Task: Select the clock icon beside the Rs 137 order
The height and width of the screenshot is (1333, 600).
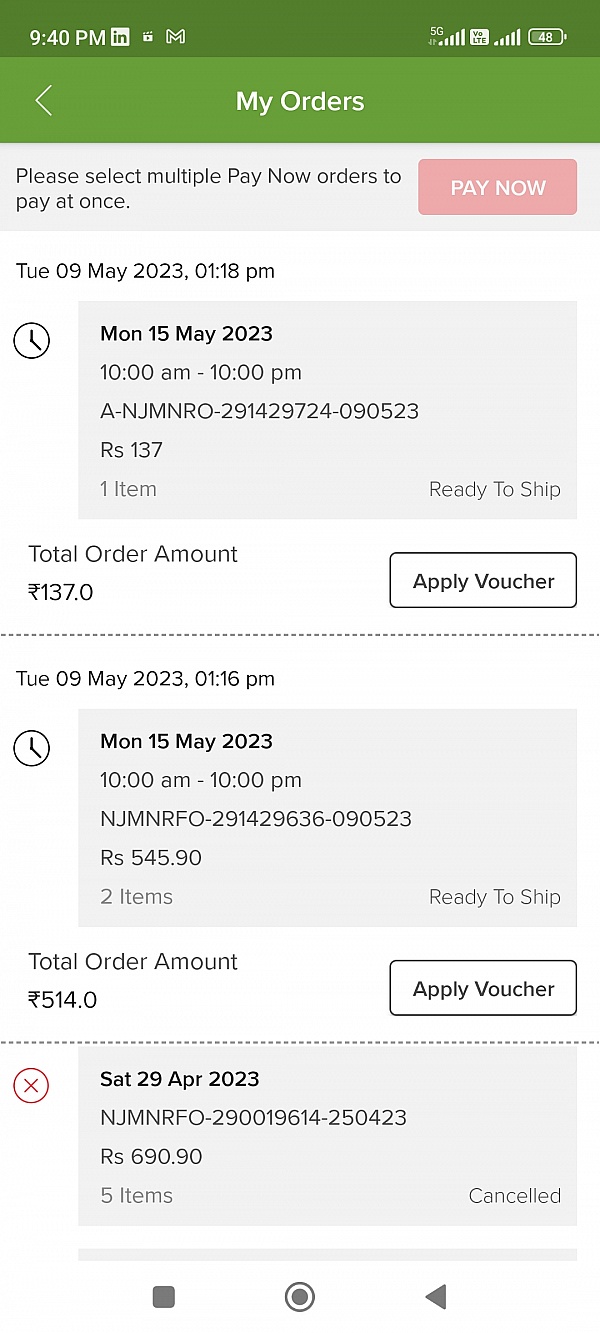Action: click(x=31, y=341)
